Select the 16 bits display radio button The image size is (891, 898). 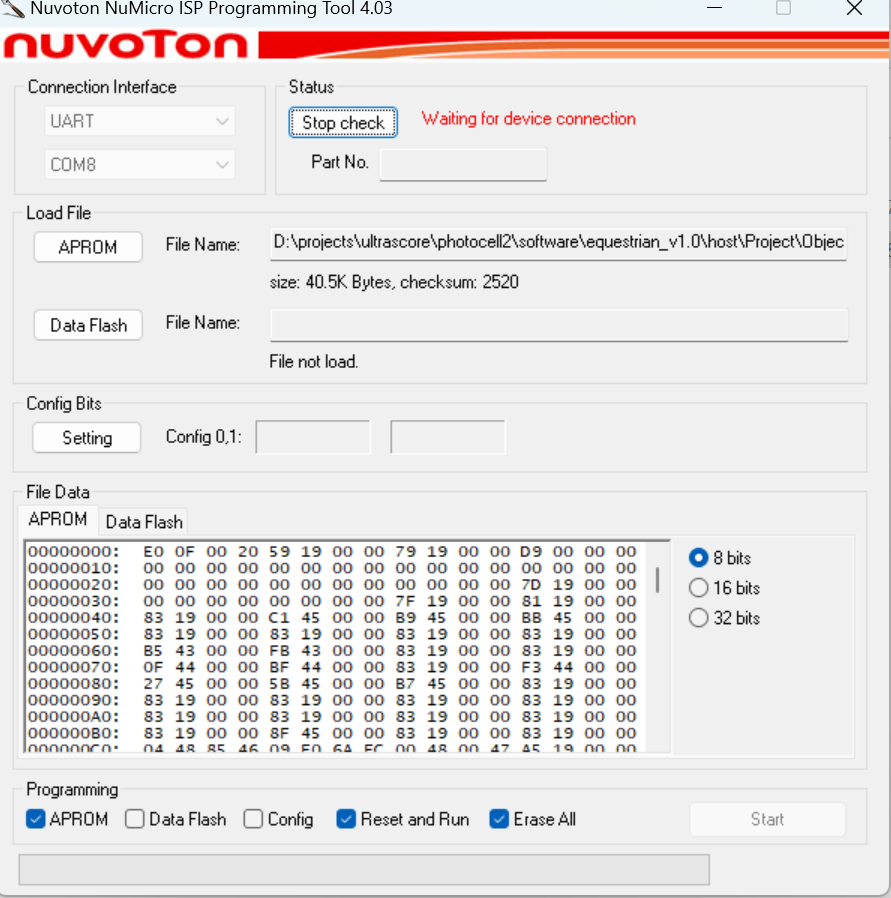tap(699, 588)
